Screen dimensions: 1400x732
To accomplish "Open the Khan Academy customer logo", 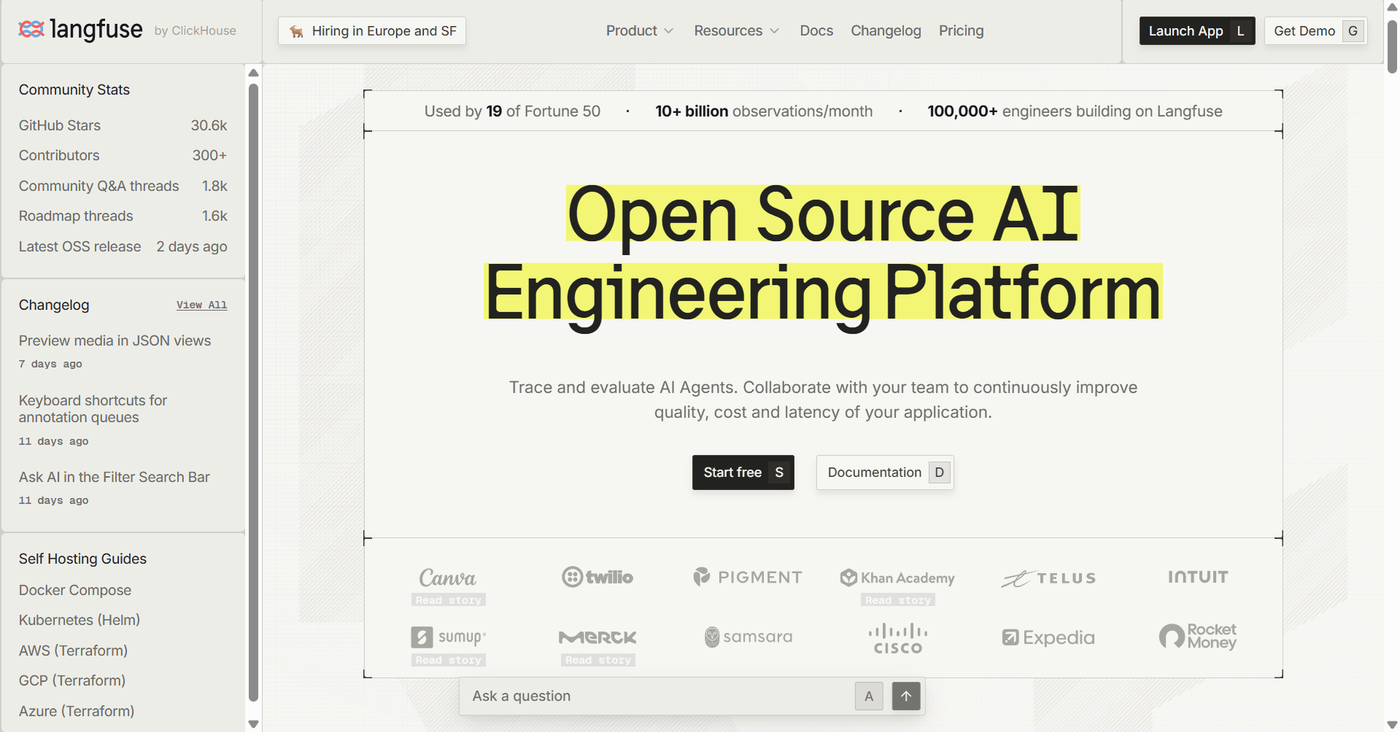I will coord(897,577).
